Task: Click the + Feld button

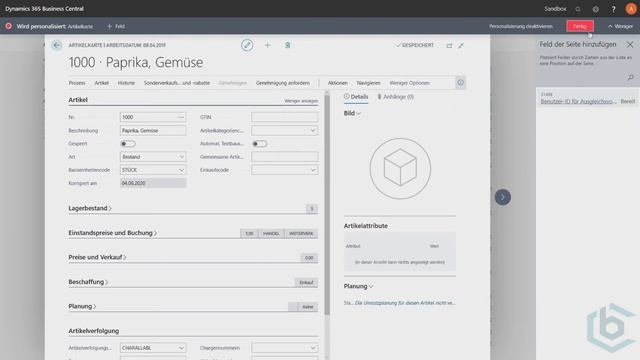Action: (x=116, y=26)
